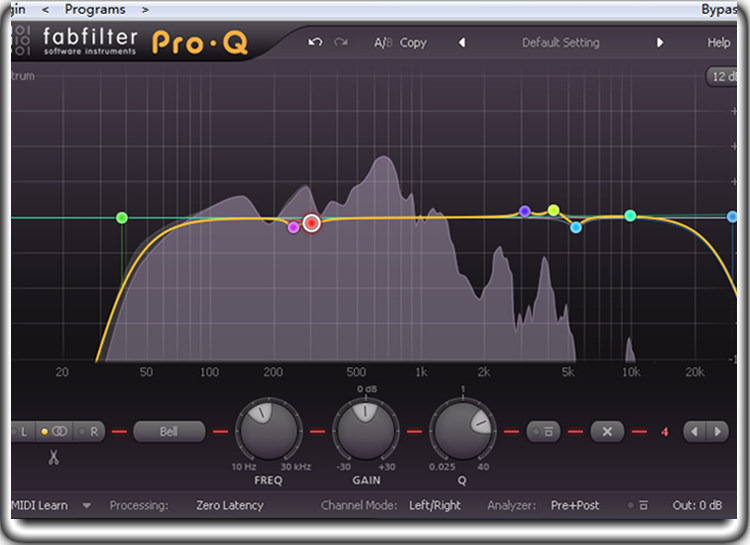Viewport: 750px width, 545px height.
Task: Select the magenta EQ band dot
Action: (293, 227)
